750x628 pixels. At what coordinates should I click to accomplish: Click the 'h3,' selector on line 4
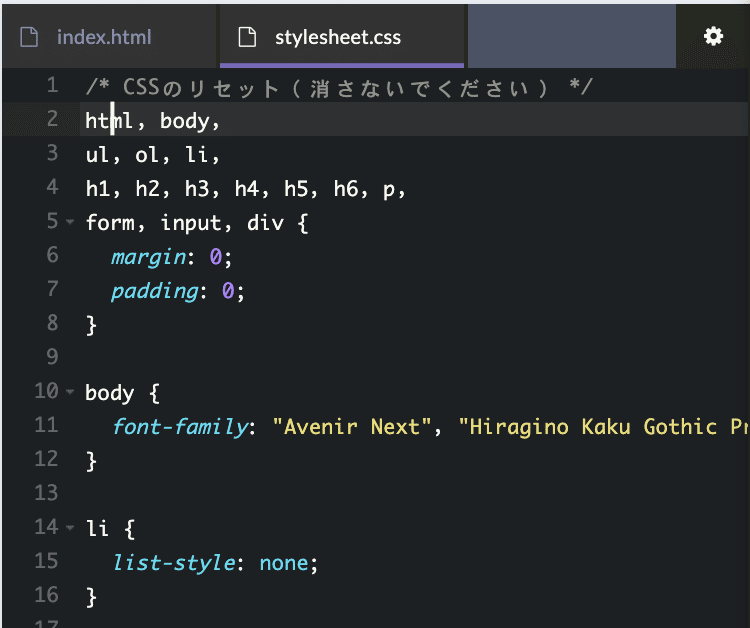tap(202, 189)
